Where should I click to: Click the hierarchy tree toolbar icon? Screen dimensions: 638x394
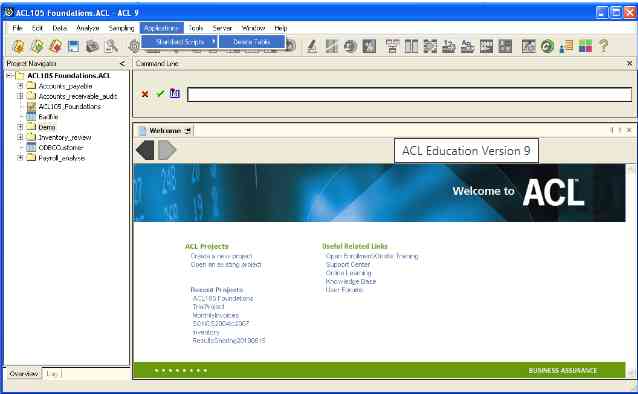click(x=392, y=46)
